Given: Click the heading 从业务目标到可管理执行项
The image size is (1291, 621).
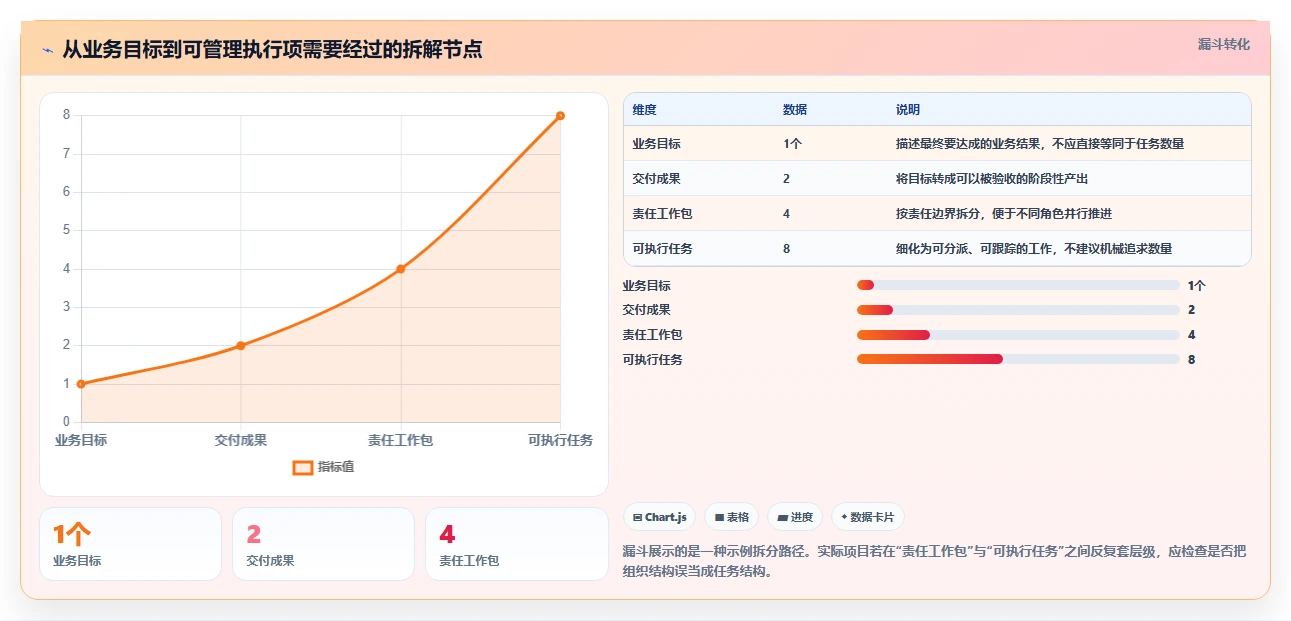Looking at the screenshot, I should click(x=273, y=50).
